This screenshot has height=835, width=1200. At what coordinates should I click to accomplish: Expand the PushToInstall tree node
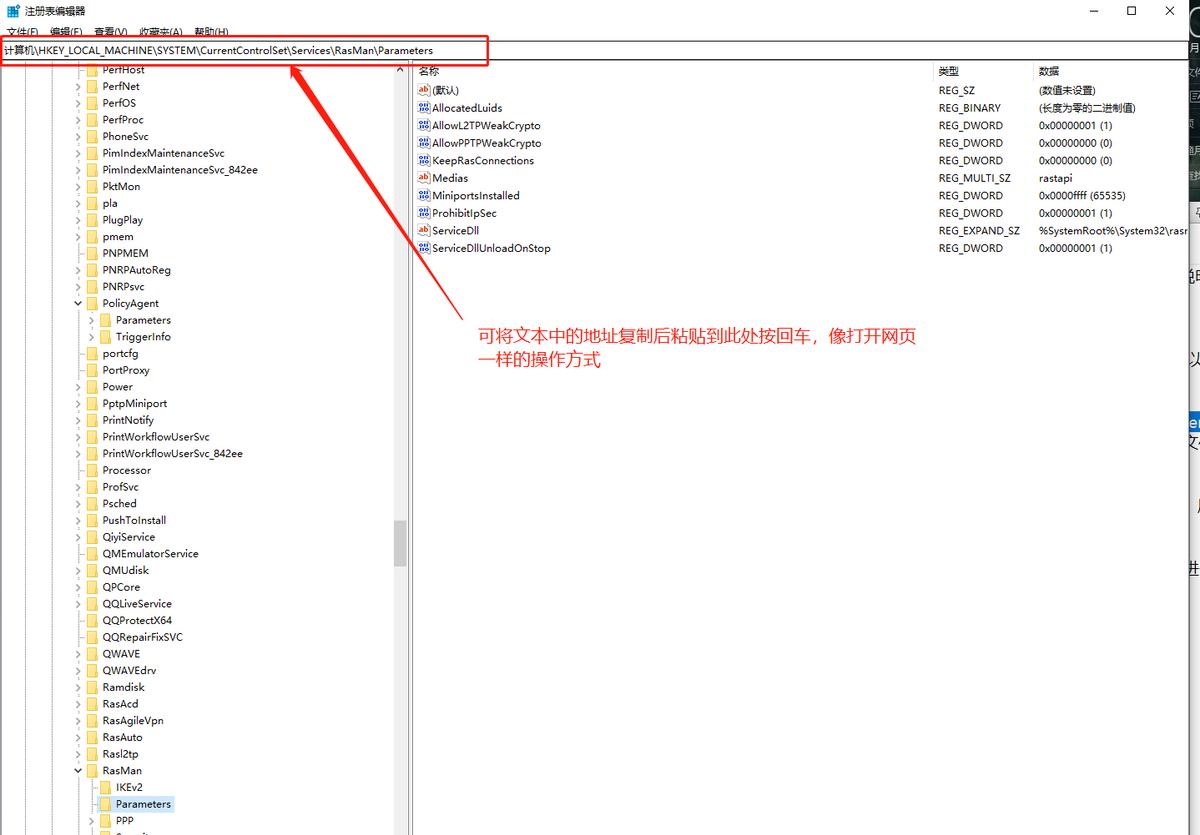78,520
